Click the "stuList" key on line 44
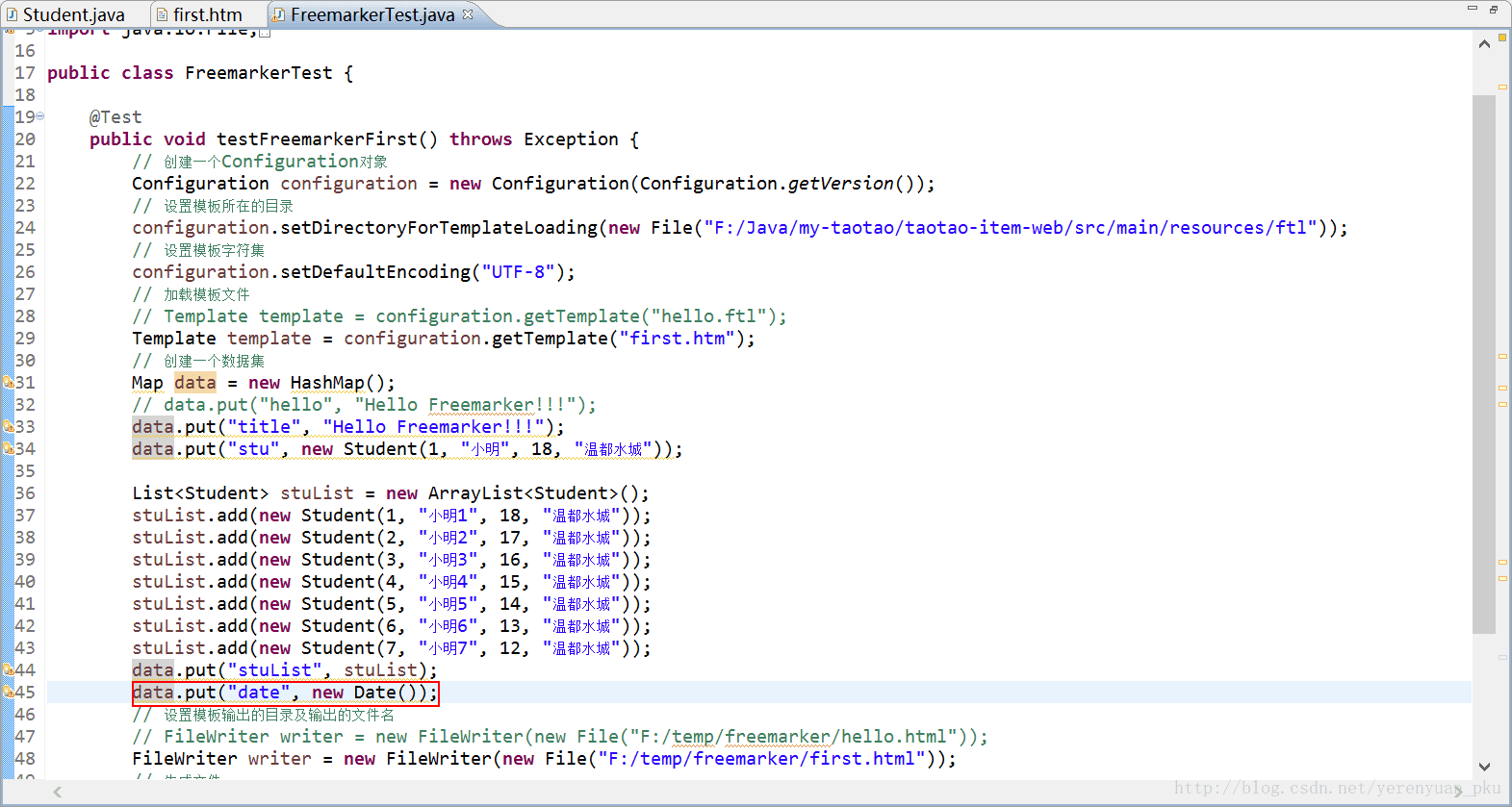1512x807 pixels. point(274,670)
